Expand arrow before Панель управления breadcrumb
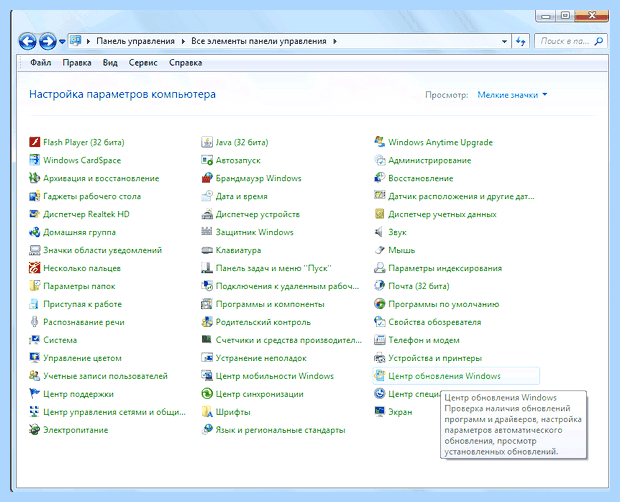Image resolution: width=620 pixels, height=502 pixels. tap(88, 41)
